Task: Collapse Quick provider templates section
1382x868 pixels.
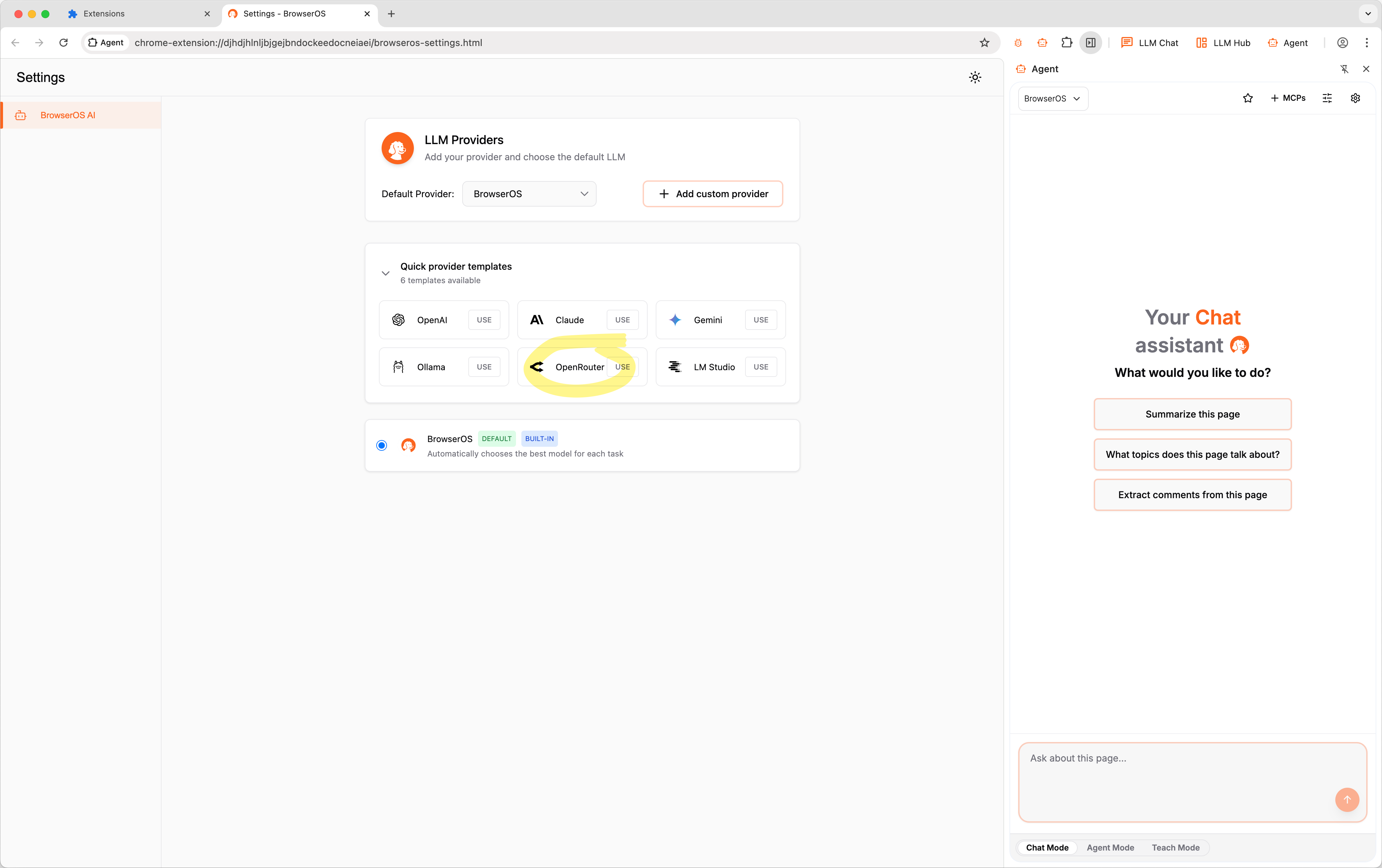Action: [386, 273]
